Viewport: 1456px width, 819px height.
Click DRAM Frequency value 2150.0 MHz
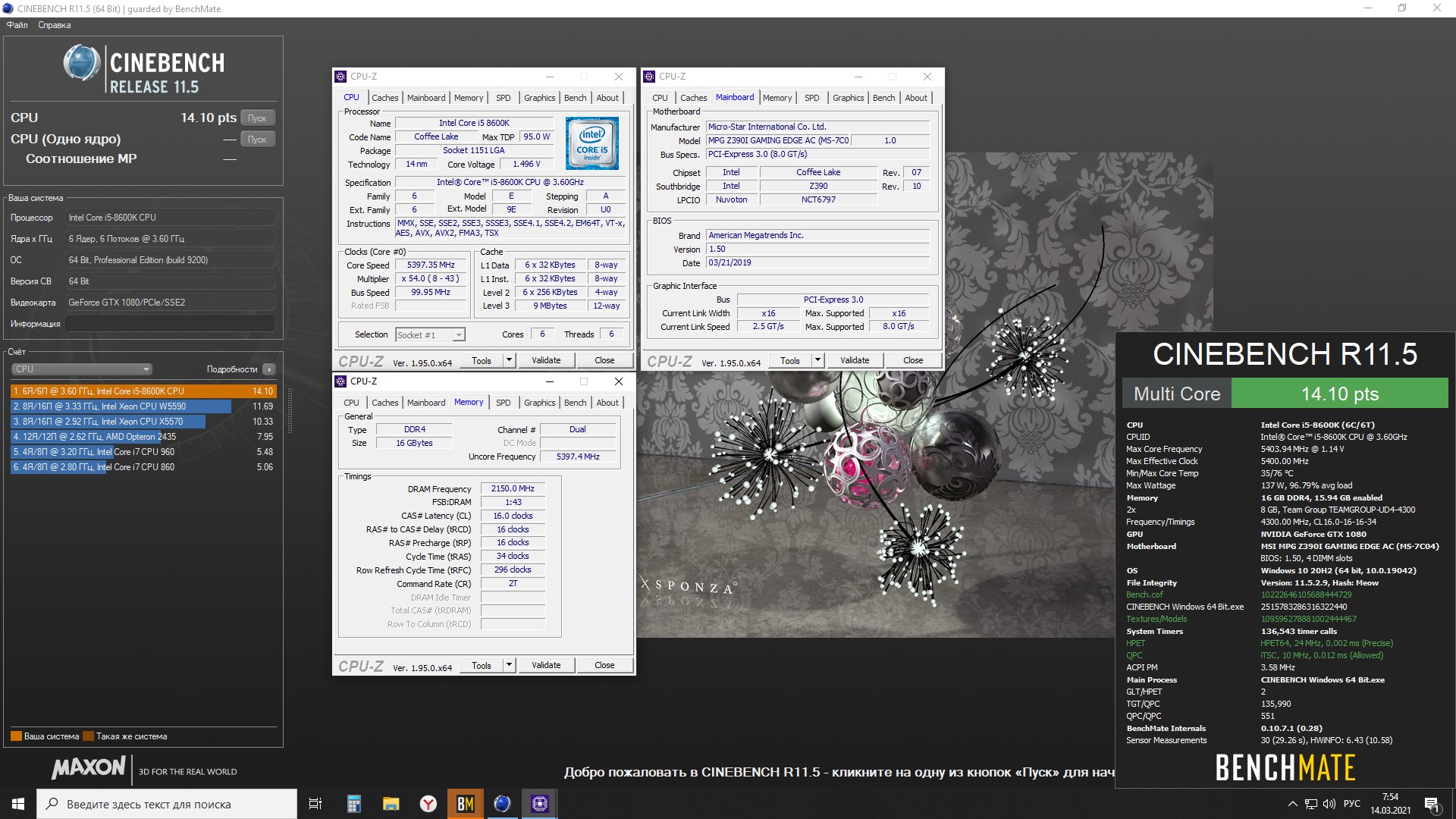513,489
